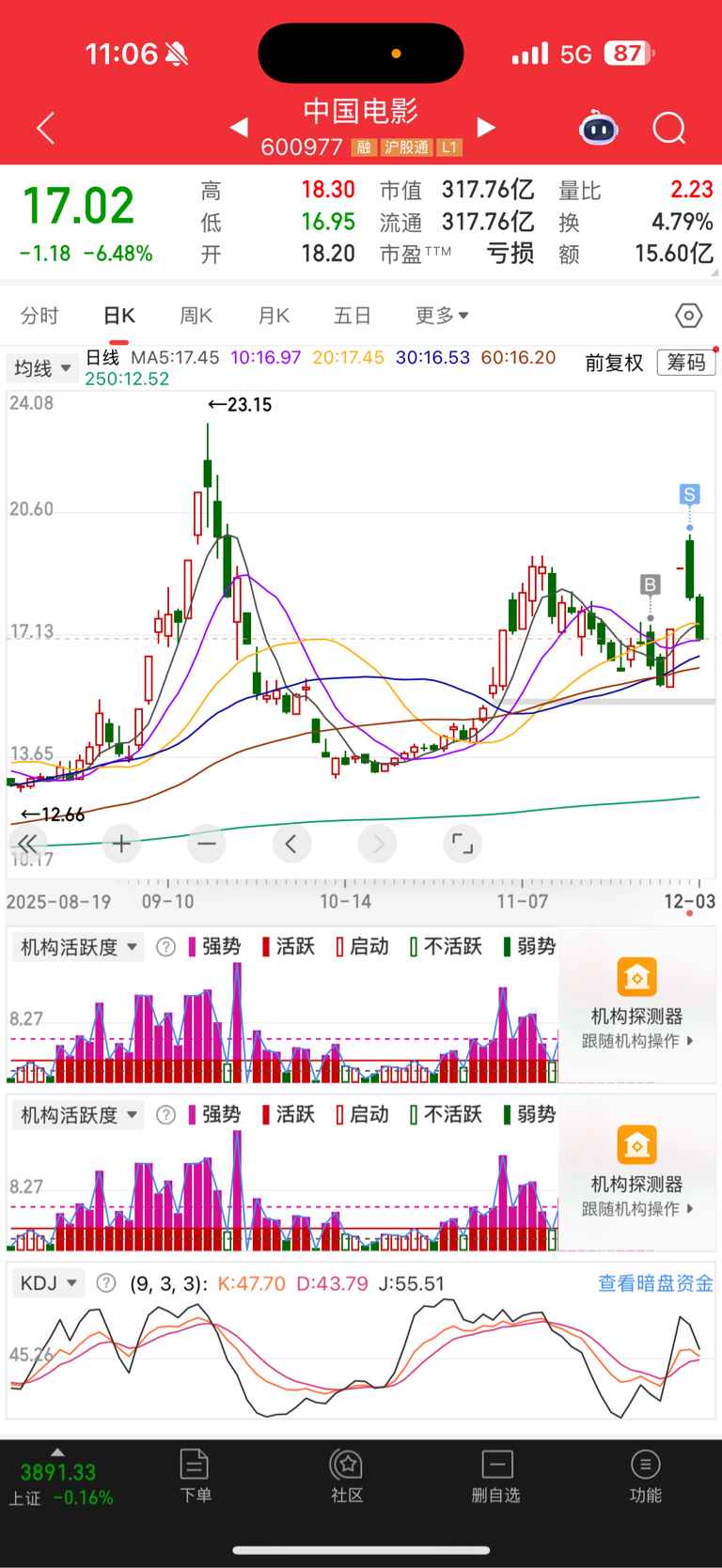Tap the 上证 3891.33 index ticker
Viewport: 722px width, 1568px height.
point(61,1485)
